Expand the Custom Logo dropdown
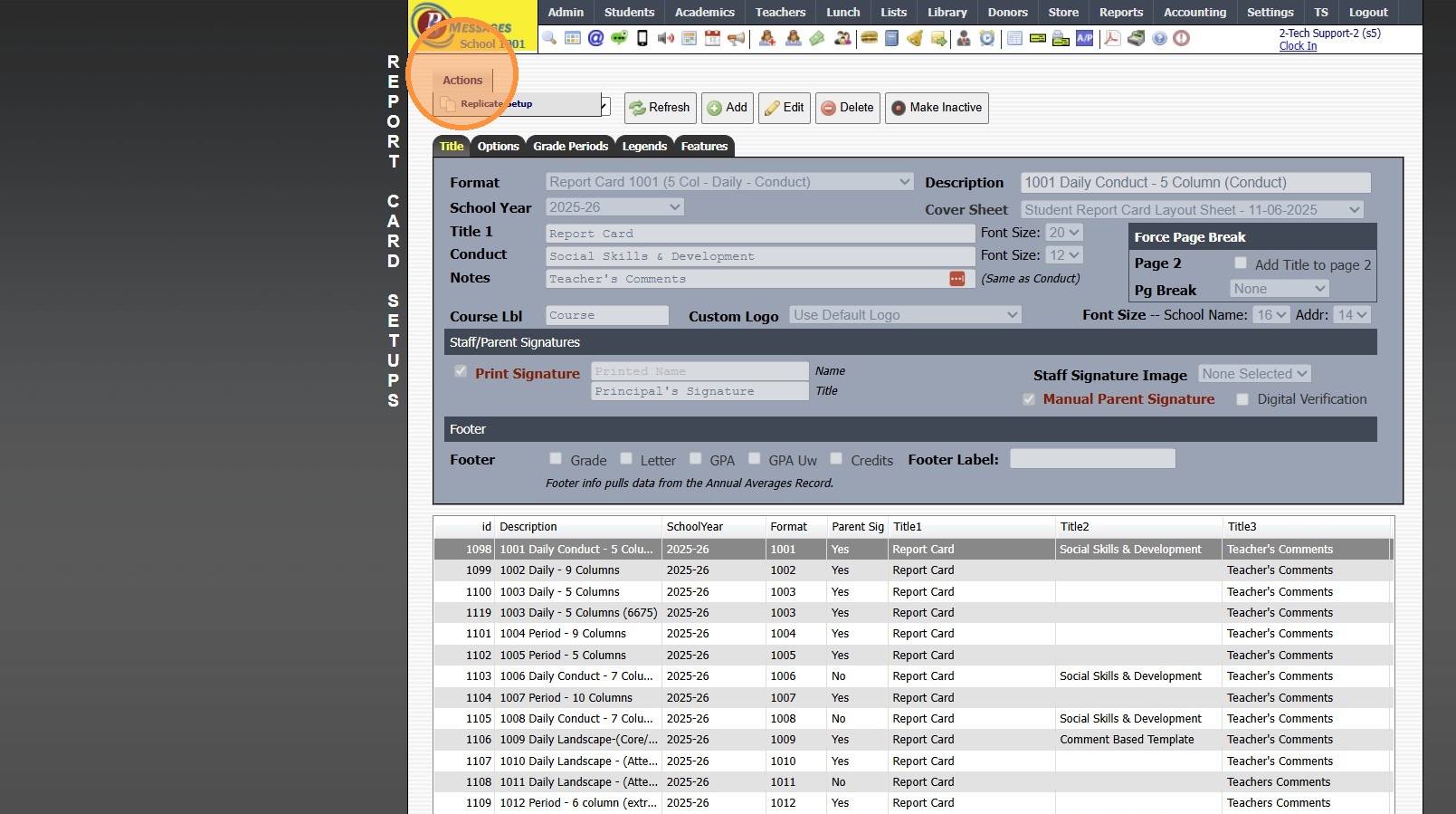 [905, 315]
